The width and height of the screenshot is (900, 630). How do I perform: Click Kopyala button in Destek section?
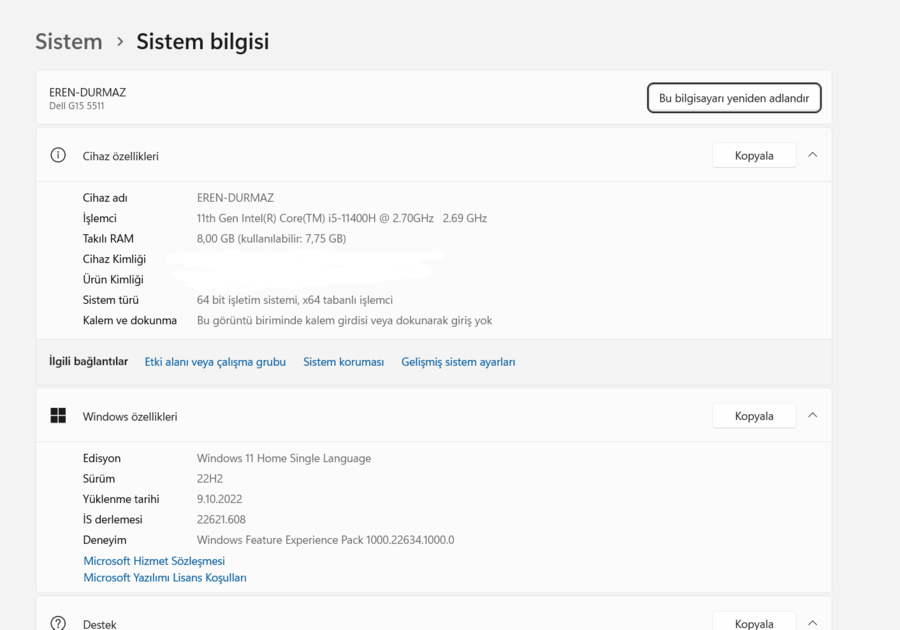coord(754,622)
